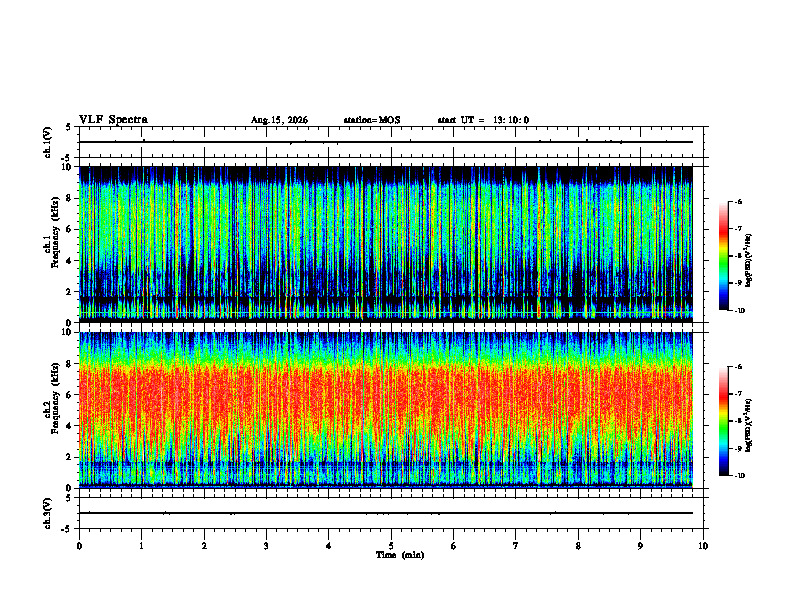Screen dimensions: 792x612
Task: Click the "5" tick label on the ch.1(V) axis
Action: point(70,127)
